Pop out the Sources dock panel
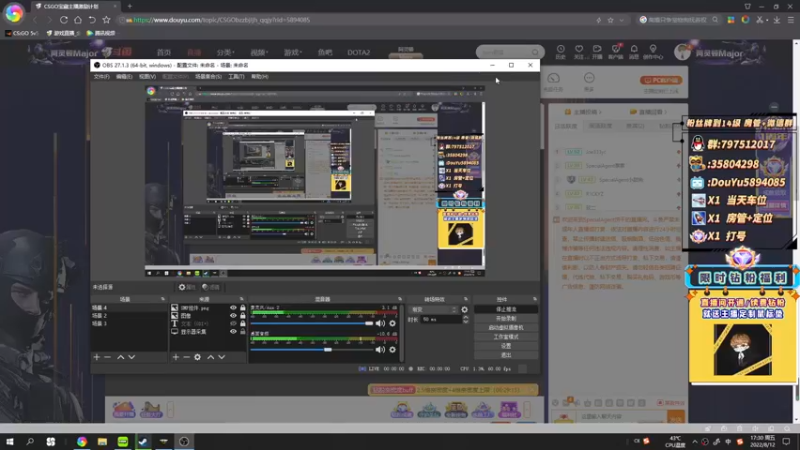The width and height of the screenshot is (800, 450). tap(241, 299)
